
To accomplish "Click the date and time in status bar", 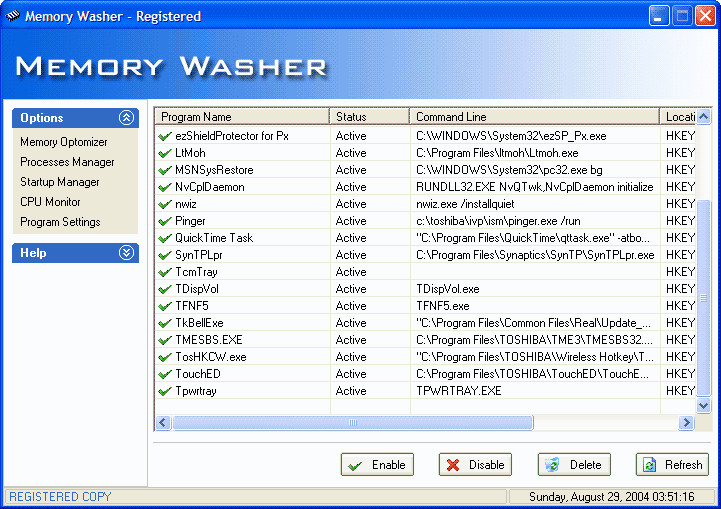I will click(x=612, y=497).
